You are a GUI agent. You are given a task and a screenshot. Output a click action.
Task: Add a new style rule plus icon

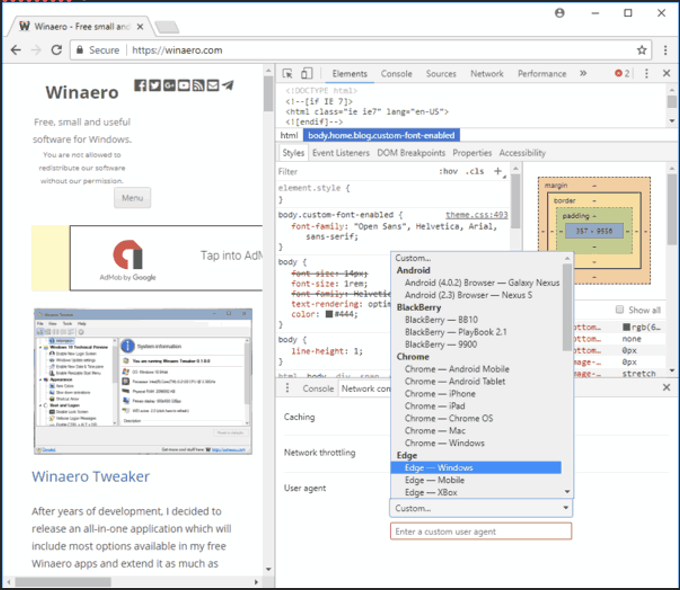499,171
